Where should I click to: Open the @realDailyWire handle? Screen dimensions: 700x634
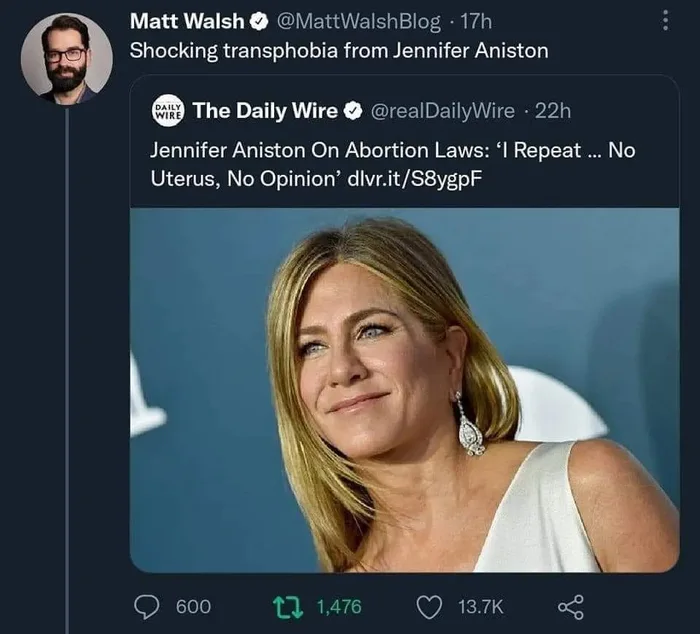[x=443, y=111]
